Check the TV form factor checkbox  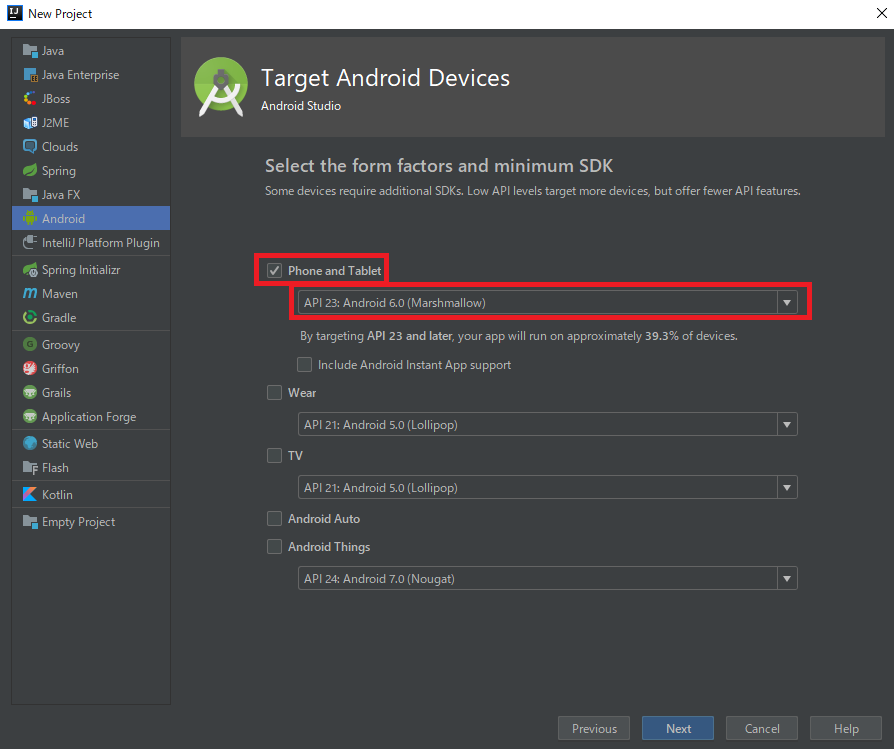pos(274,455)
